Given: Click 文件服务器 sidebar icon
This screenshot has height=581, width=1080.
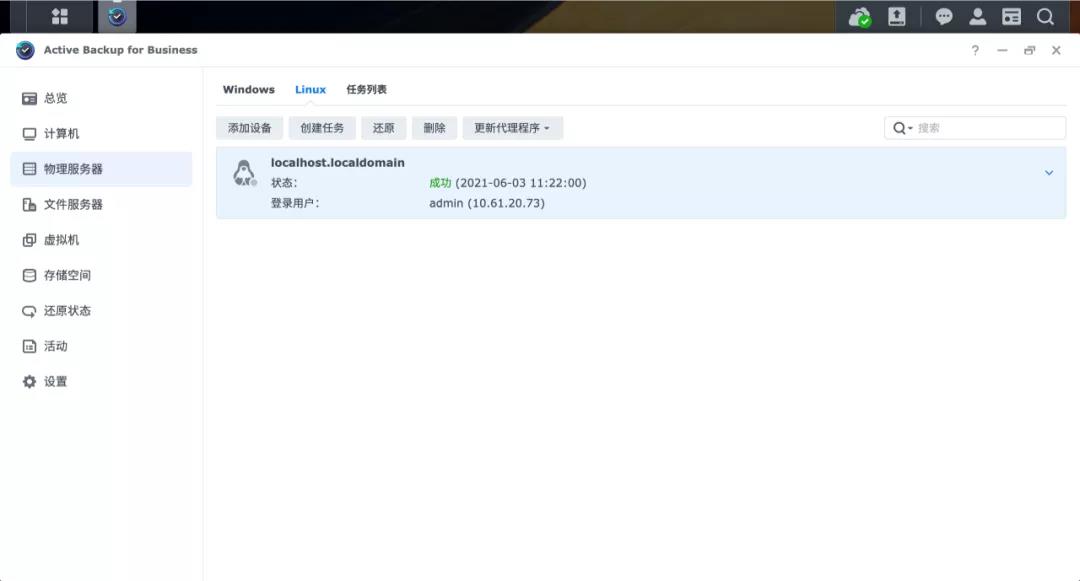Looking at the screenshot, I should pyautogui.click(x=29, y=204).
